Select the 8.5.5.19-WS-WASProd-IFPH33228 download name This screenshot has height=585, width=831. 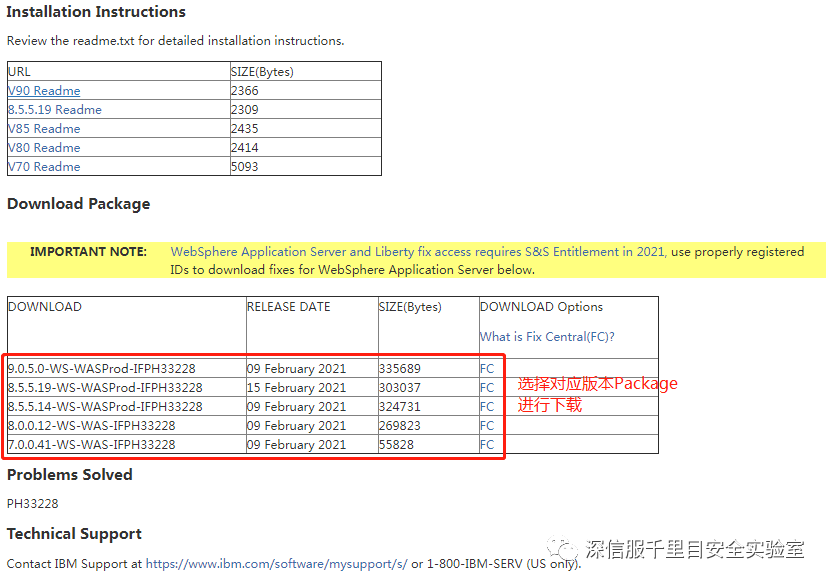pos(105,388)
